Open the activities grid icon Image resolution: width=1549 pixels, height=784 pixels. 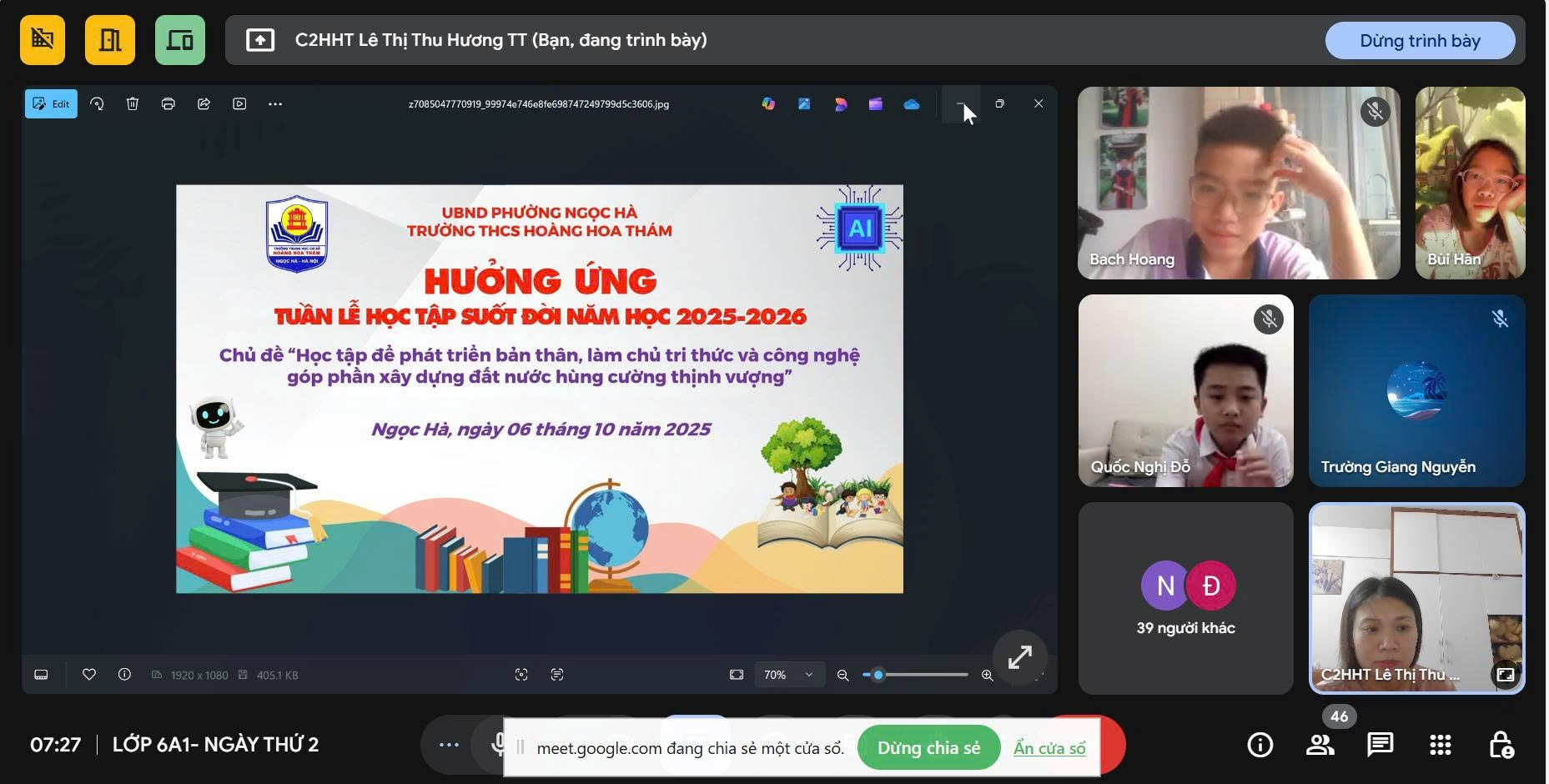click(1441, 744)
